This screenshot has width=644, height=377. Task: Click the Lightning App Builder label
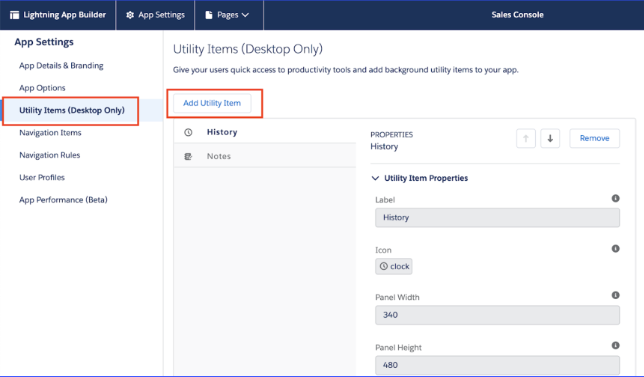coord(64,15)
